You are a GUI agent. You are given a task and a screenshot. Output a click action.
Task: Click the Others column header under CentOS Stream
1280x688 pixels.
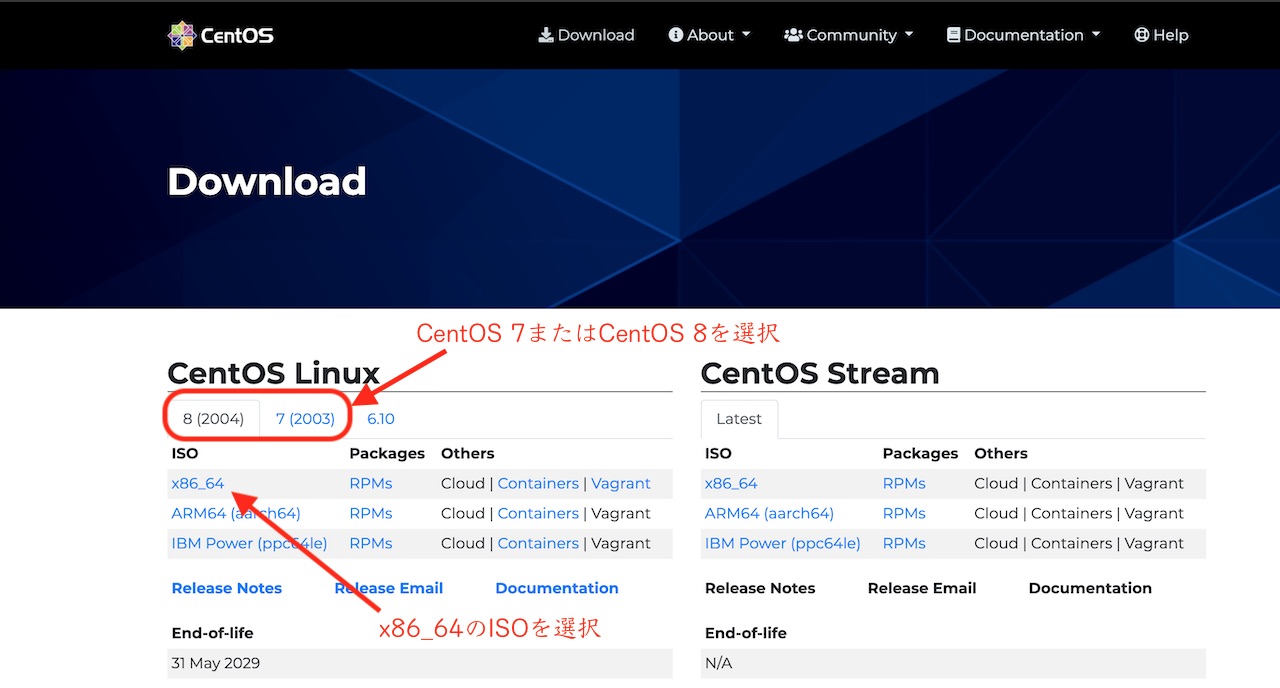click(x=1001, y=454)
